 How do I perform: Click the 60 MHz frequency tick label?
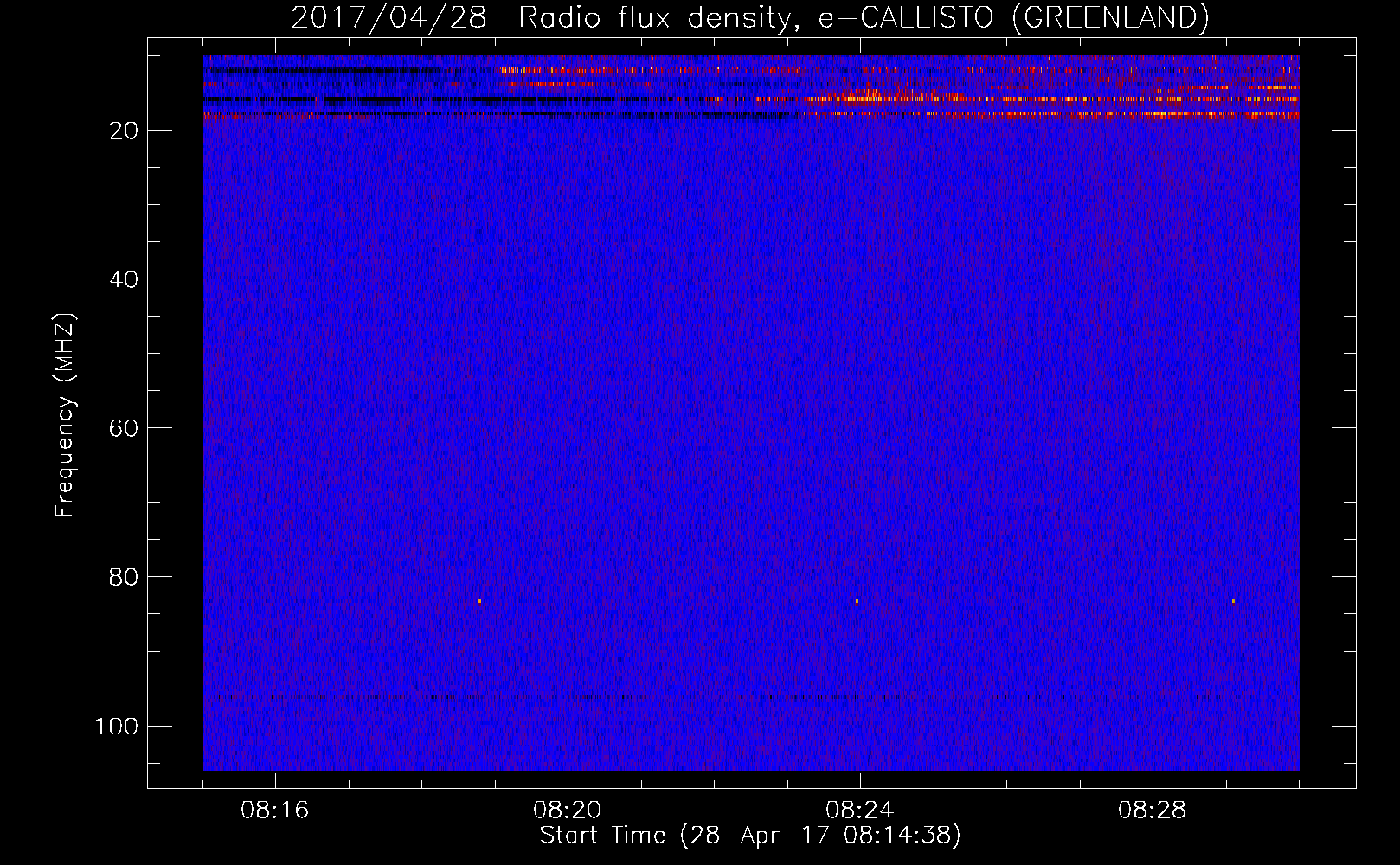click(124, 428)
